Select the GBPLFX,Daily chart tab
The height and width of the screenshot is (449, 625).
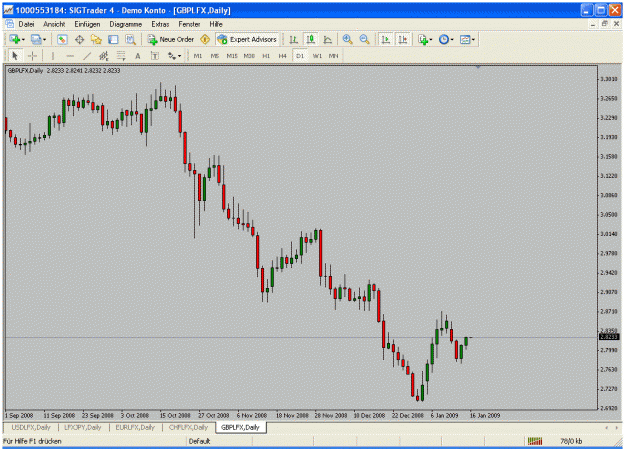[240, 427]
